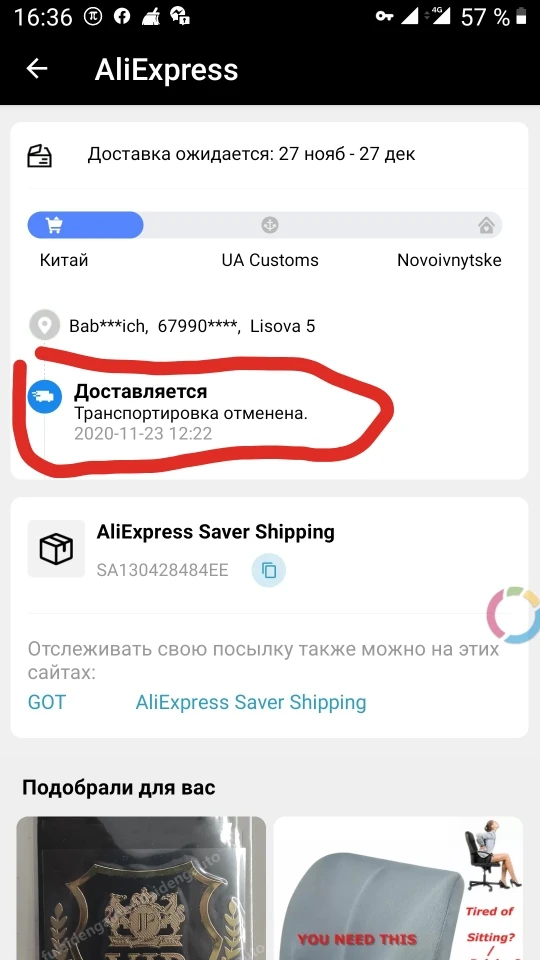Tap the Facebook notification icon in status bar

tap(122, 16)
